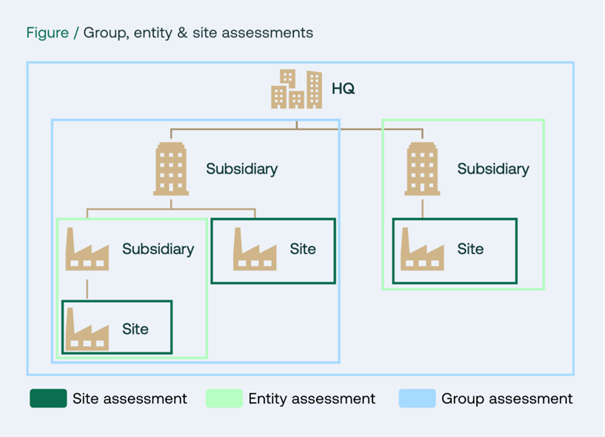Click the Subsidiary label beside the factory icon

(158, 249)
